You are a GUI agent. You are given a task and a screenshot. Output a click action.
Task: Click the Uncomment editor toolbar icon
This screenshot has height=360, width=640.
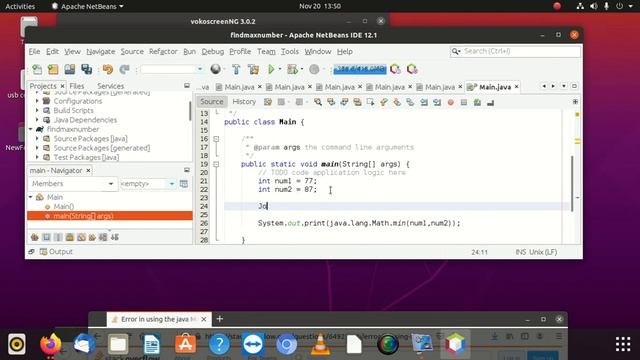click(x=490, y=102)
